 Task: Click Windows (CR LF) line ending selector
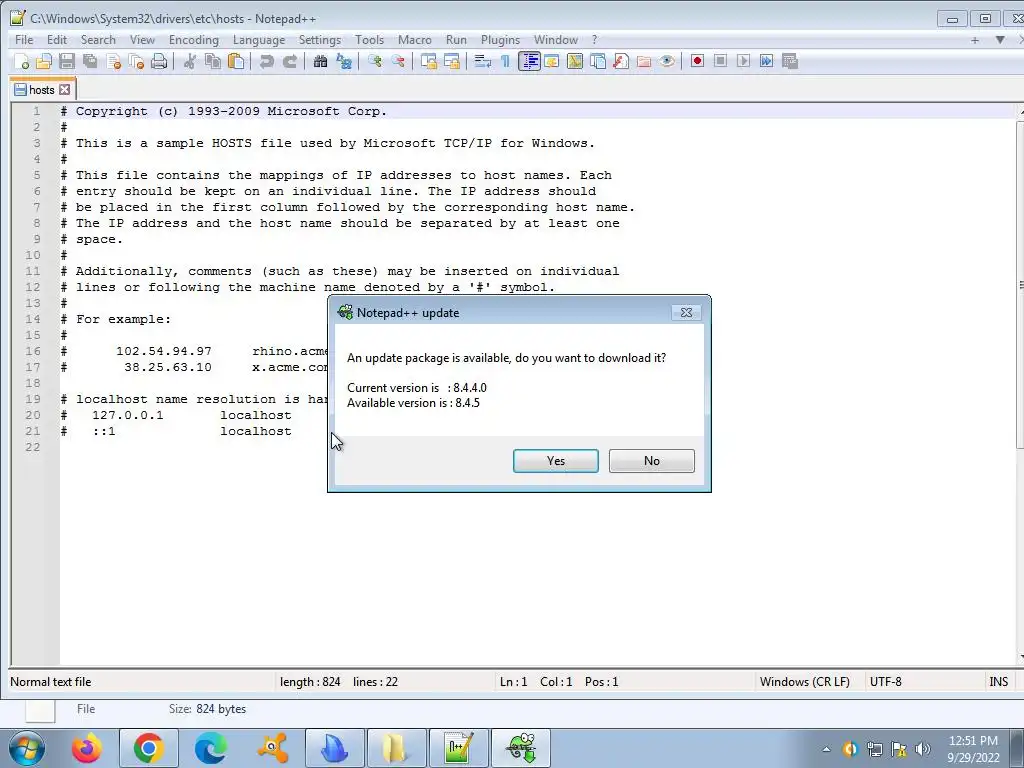pyautogui.click(x=805, y=682)
